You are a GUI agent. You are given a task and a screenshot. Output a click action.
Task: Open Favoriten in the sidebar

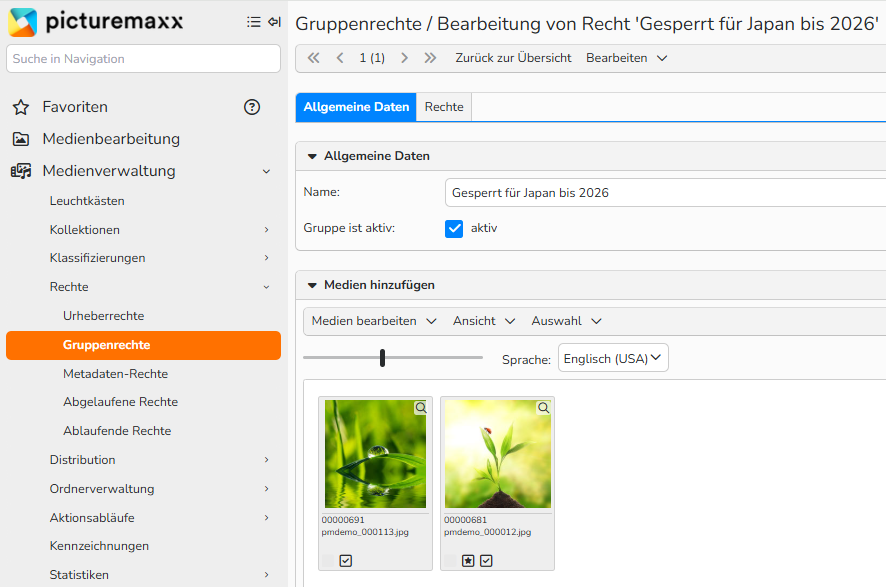(x=75, y=107)
